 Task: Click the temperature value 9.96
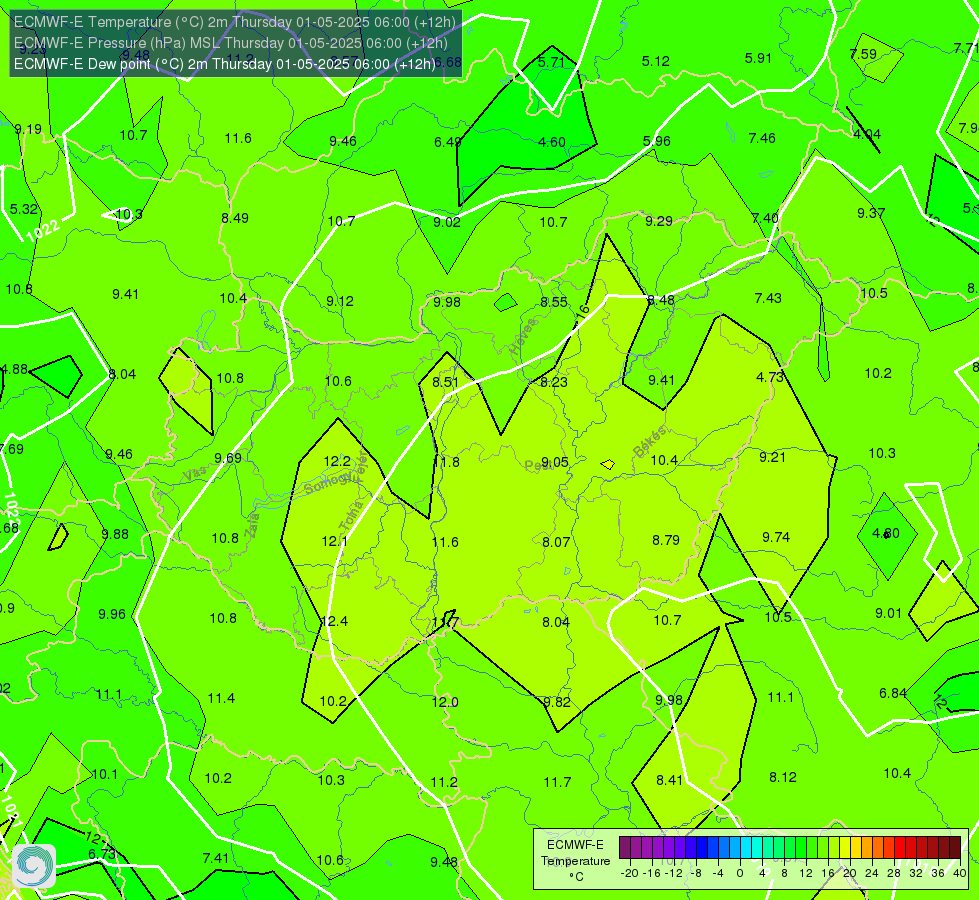[x=112, y=614]
